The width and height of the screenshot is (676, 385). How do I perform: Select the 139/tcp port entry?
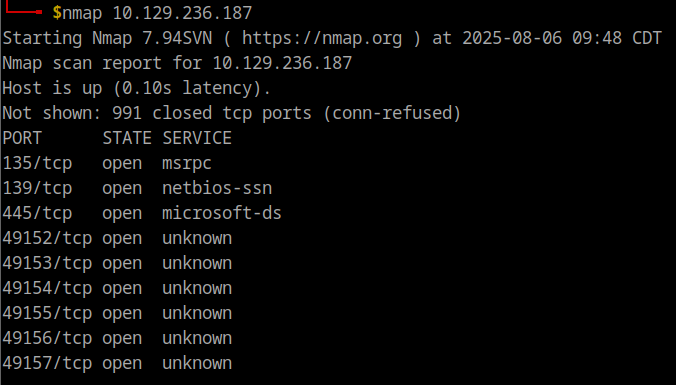coord(37,188)
